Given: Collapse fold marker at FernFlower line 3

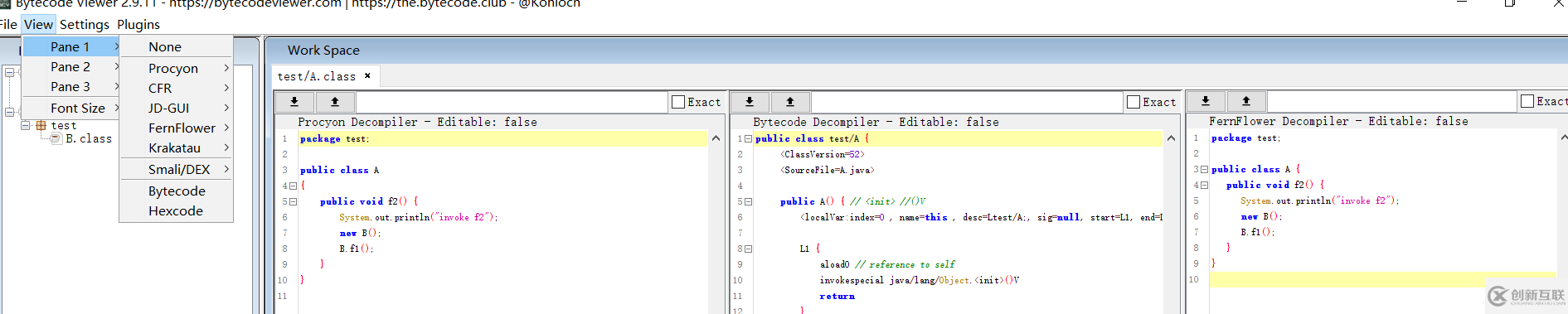Looking at the screenshot, I should click(x=1204, y=169).
